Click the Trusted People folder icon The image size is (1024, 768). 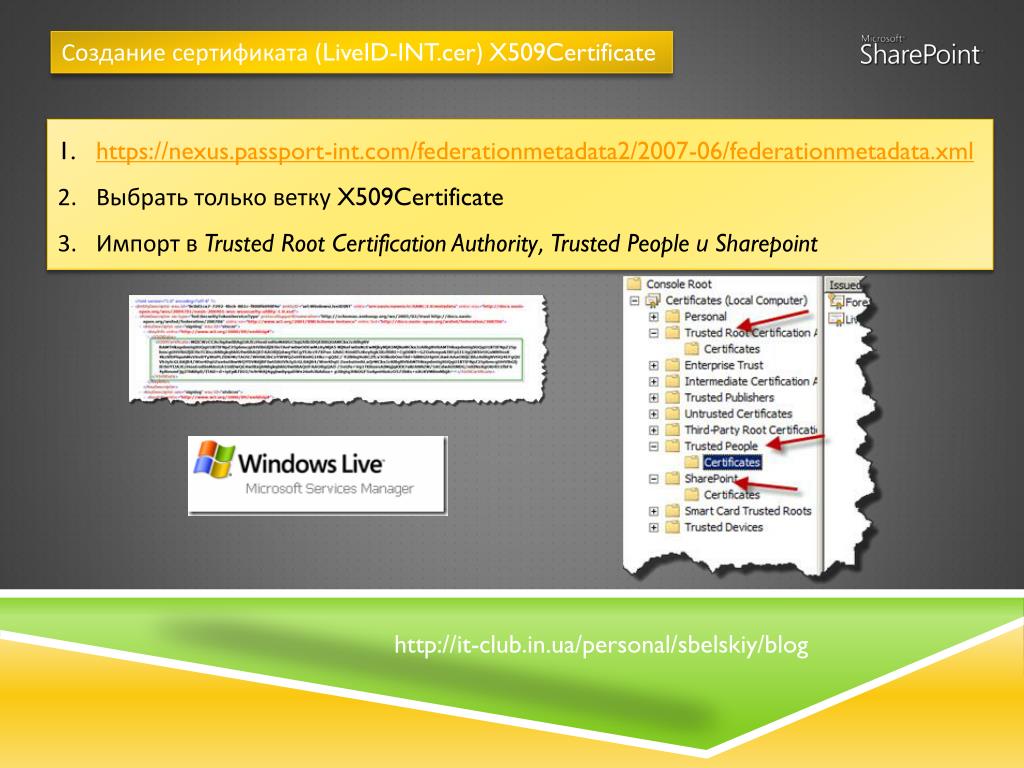click(x=672, y=447)
